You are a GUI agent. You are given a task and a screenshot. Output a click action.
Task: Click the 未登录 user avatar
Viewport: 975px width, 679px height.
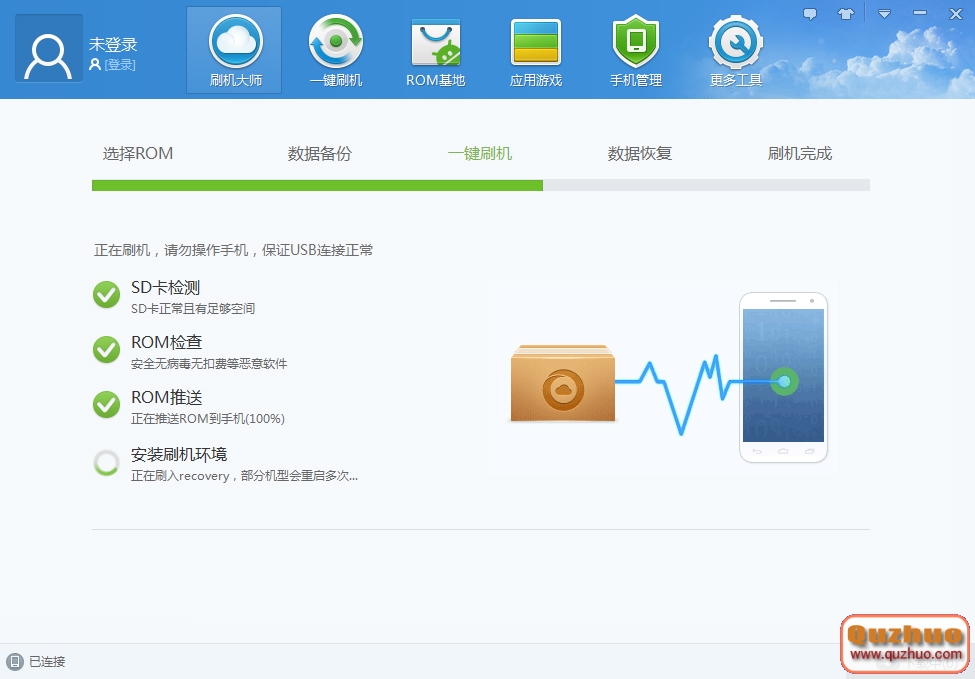(47, 49)
